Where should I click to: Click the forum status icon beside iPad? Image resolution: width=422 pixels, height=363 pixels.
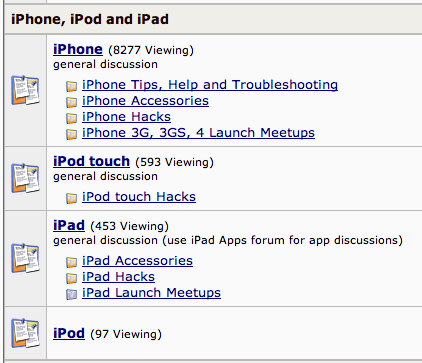click(25, 258)
